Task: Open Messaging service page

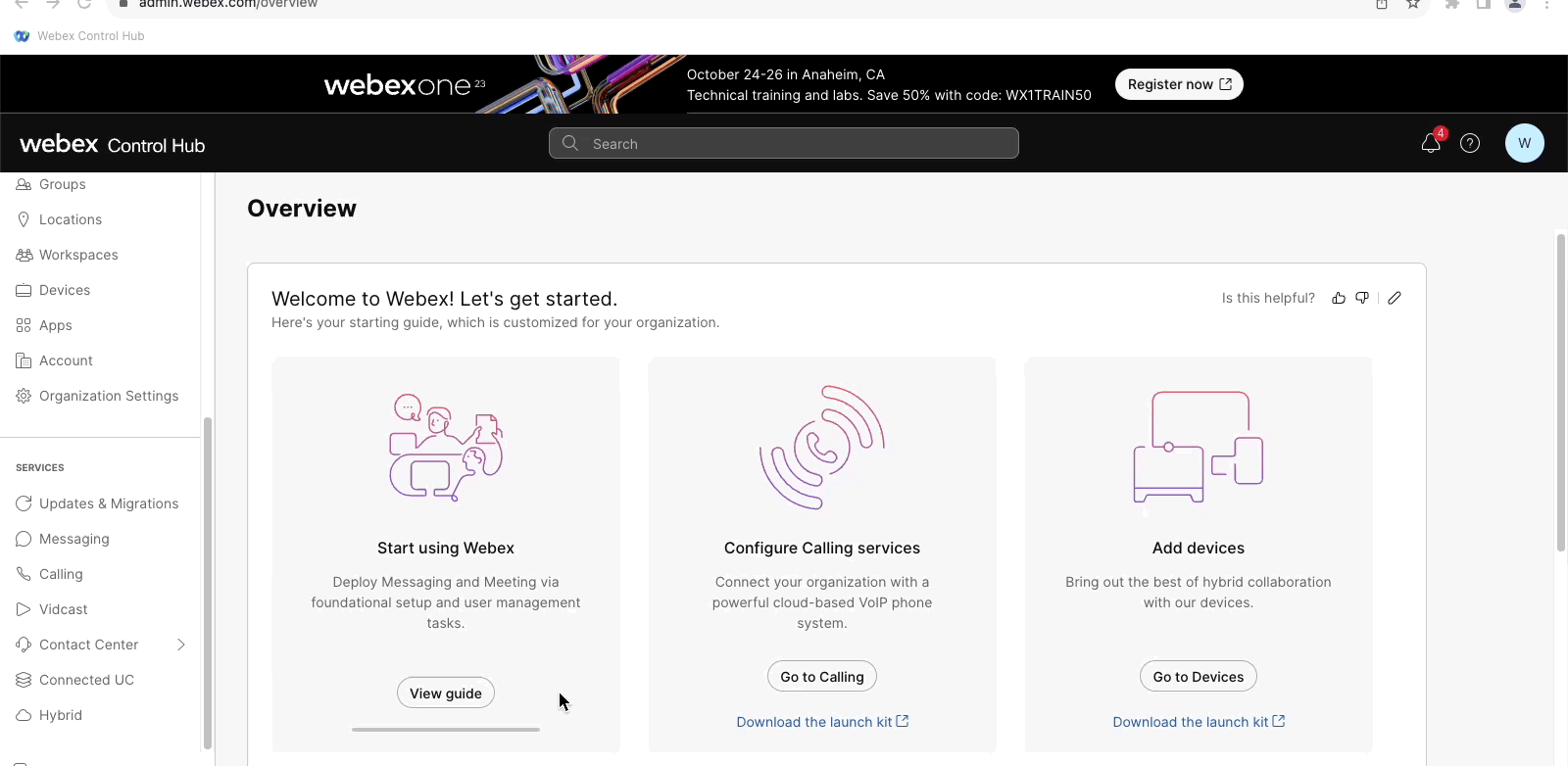Action: [x=74, y=539]
